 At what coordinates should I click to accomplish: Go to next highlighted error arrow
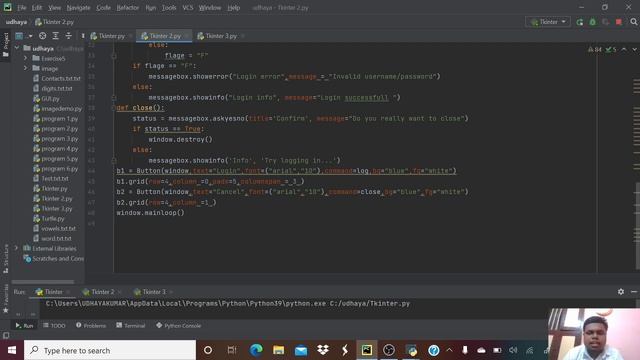tap(634, 49)
